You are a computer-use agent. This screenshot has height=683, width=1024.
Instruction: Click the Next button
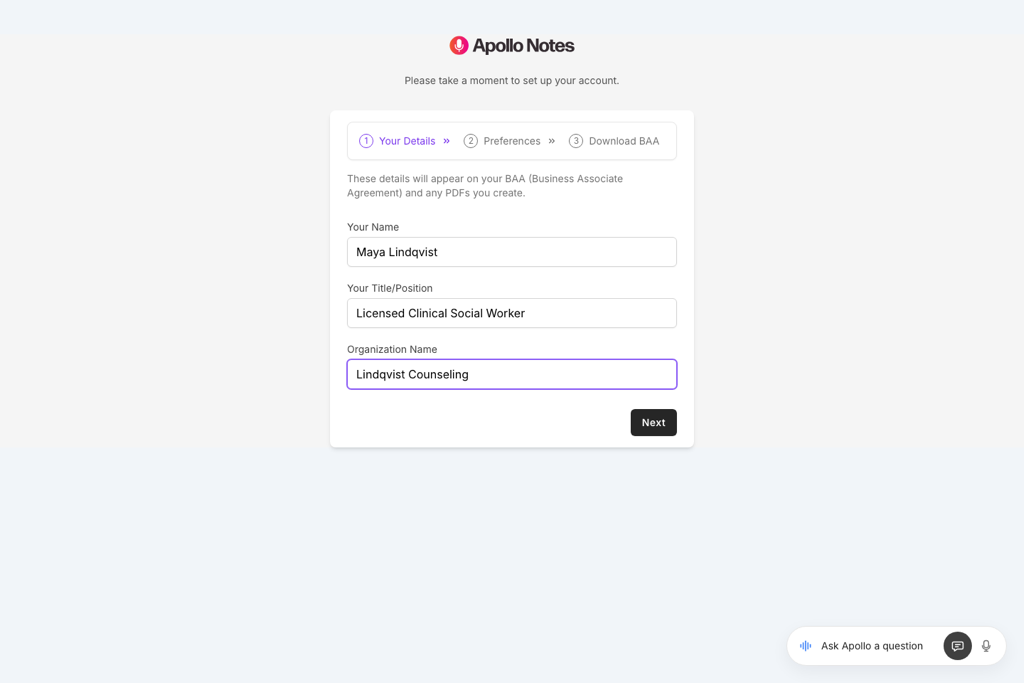pos(654,422)
